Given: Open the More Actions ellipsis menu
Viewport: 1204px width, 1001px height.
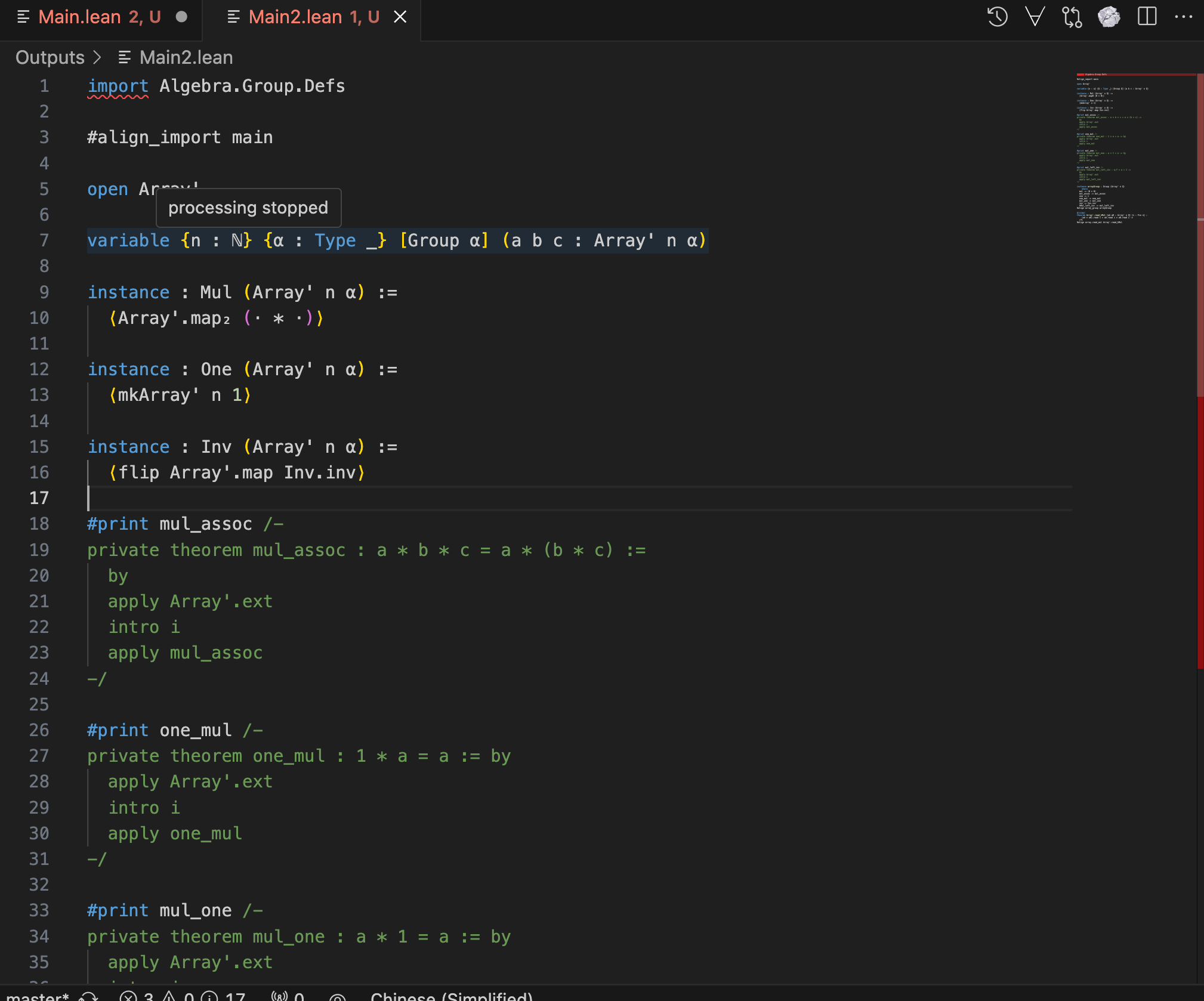Looking at the screenshot, I should tap(1184, 17).
